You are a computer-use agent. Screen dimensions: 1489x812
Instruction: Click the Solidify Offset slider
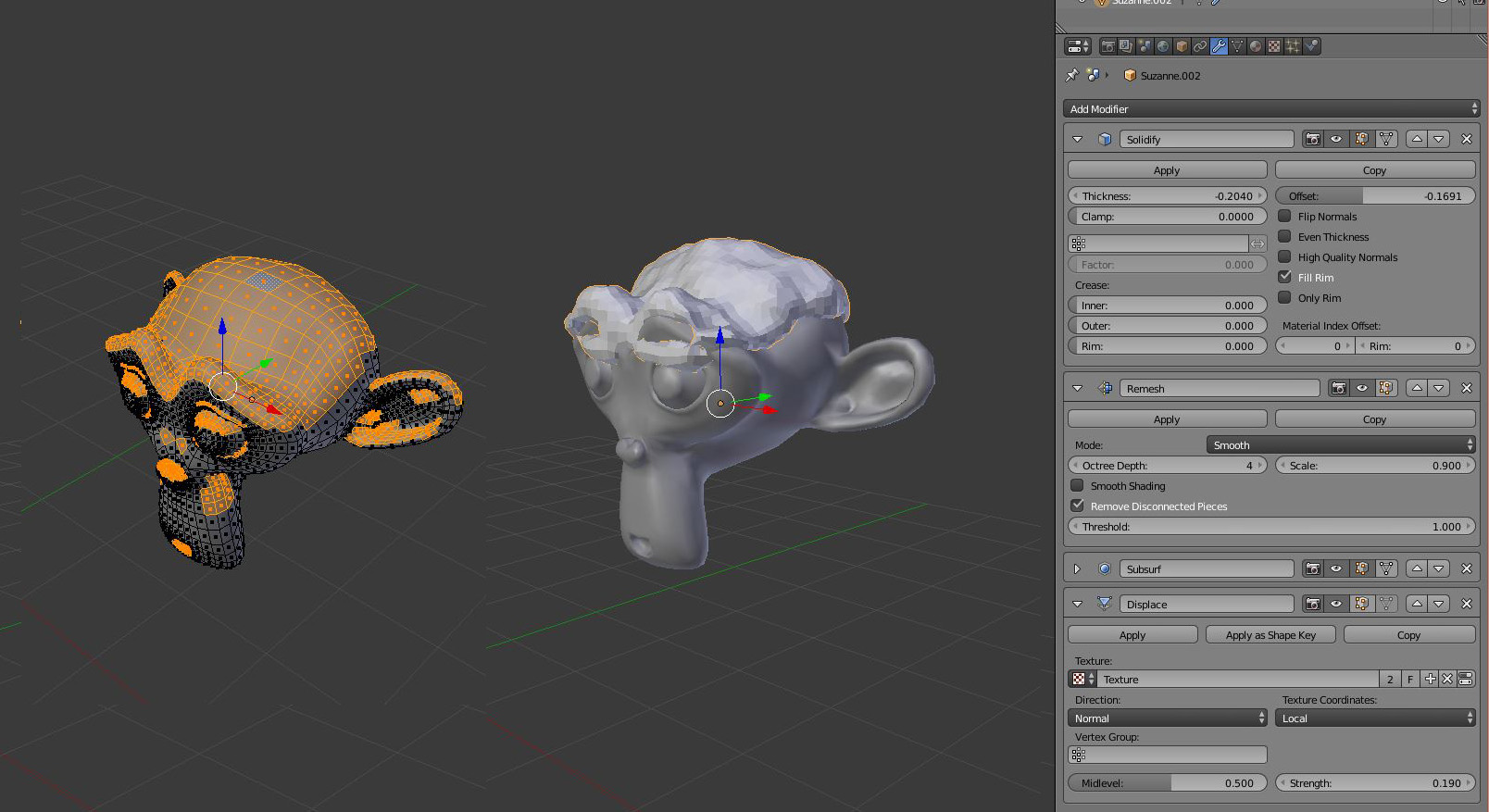click(x=1375, y=196)
